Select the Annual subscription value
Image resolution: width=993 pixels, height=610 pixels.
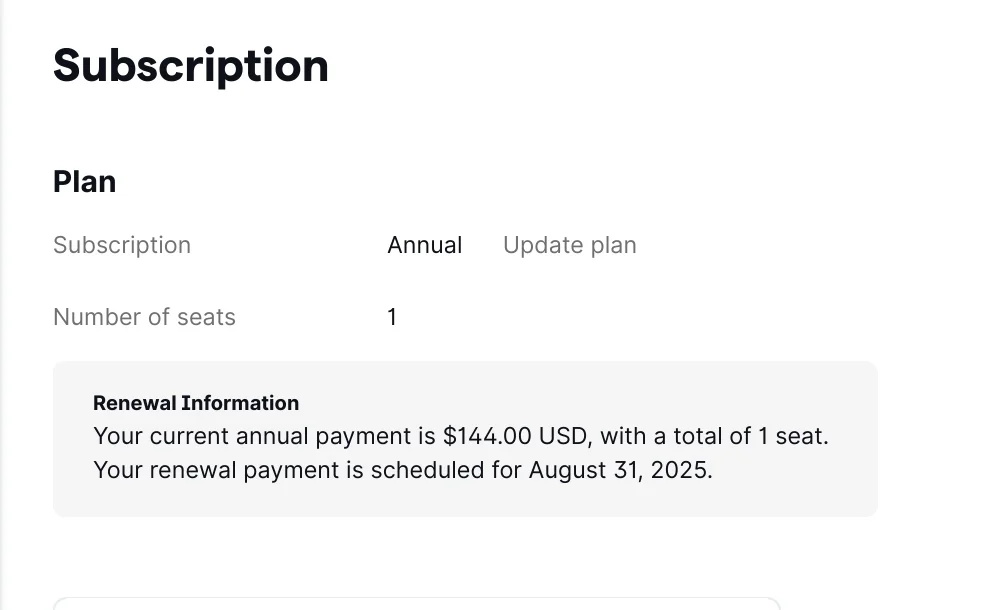pyautogui.click(x=425, y=245)
